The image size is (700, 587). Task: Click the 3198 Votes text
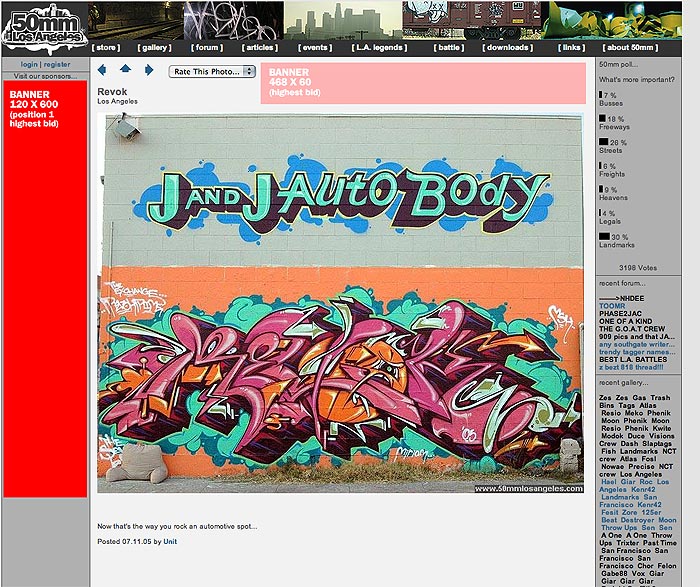tap(638, 268)
